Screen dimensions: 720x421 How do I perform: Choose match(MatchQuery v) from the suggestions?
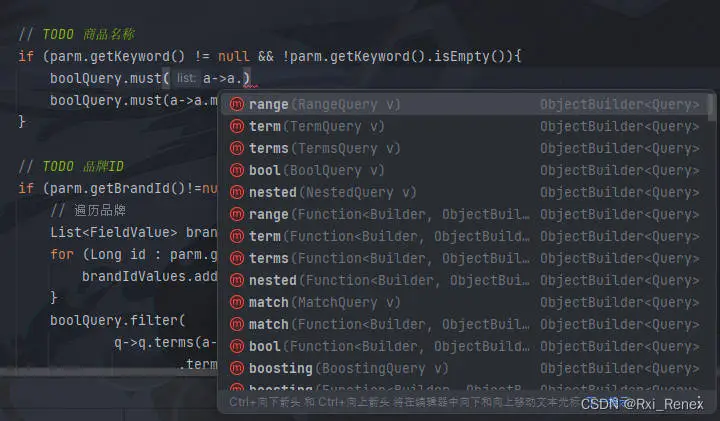[x=465, y=303]
